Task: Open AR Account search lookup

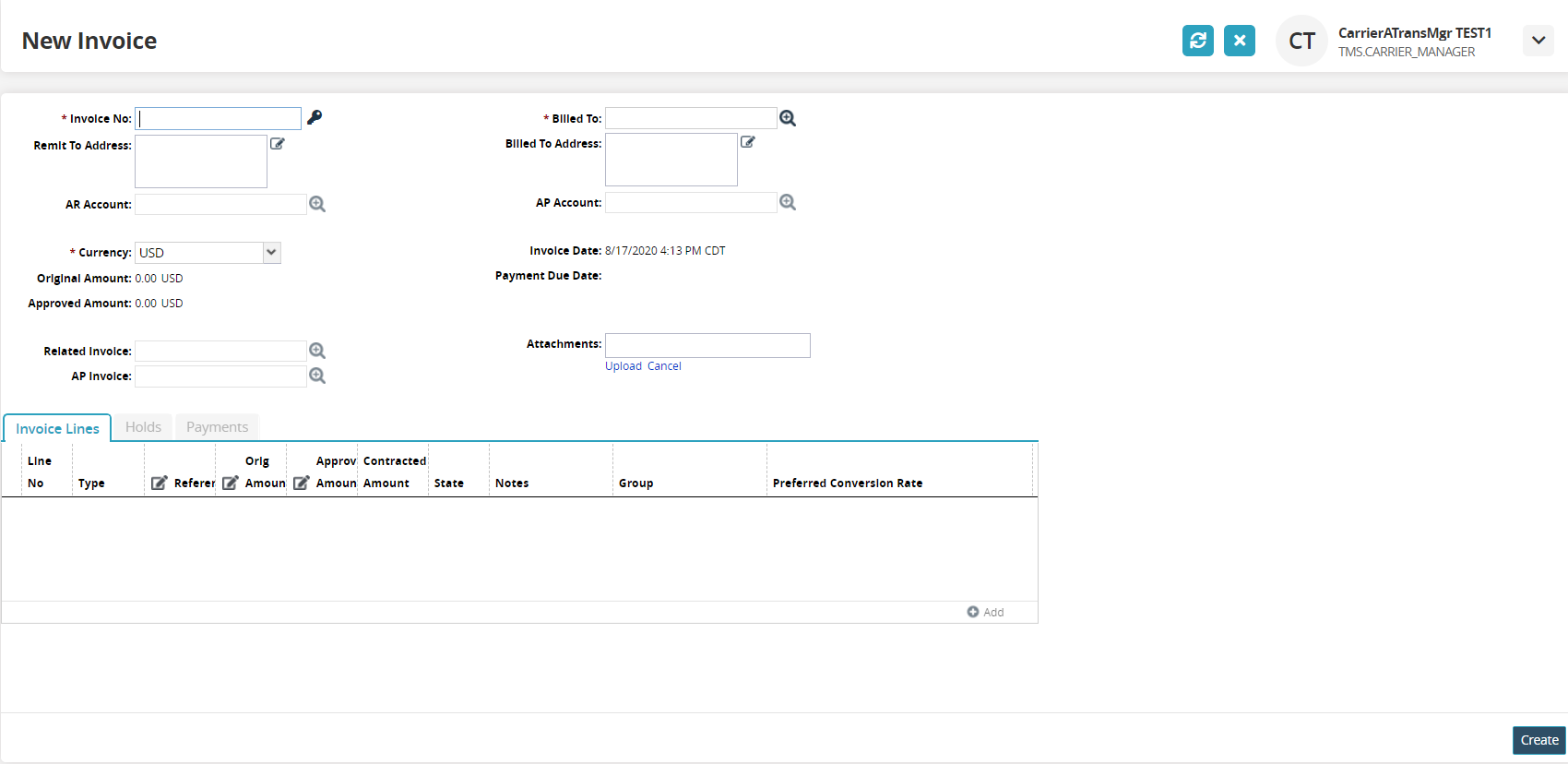Action: coord(317,204)
